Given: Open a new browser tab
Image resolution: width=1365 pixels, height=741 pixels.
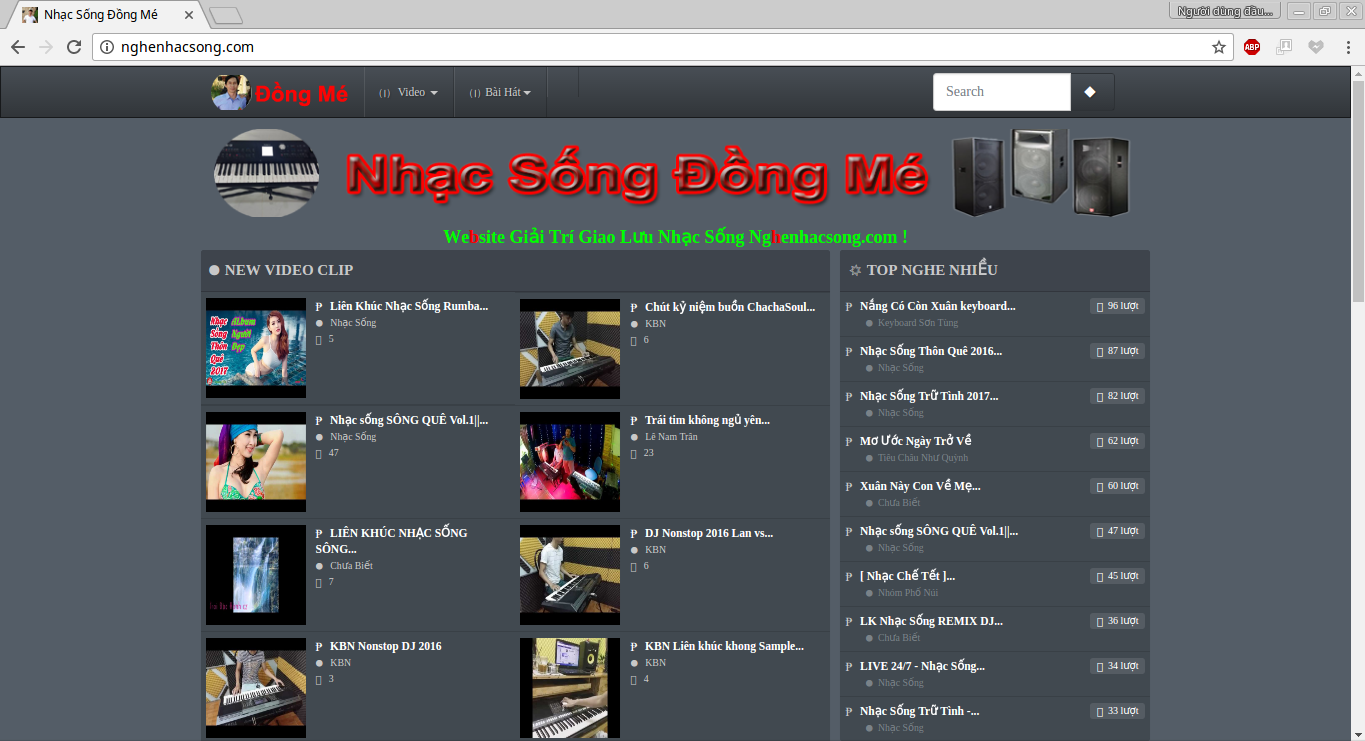Looking at the screenshot, I should tap(225, 15).
